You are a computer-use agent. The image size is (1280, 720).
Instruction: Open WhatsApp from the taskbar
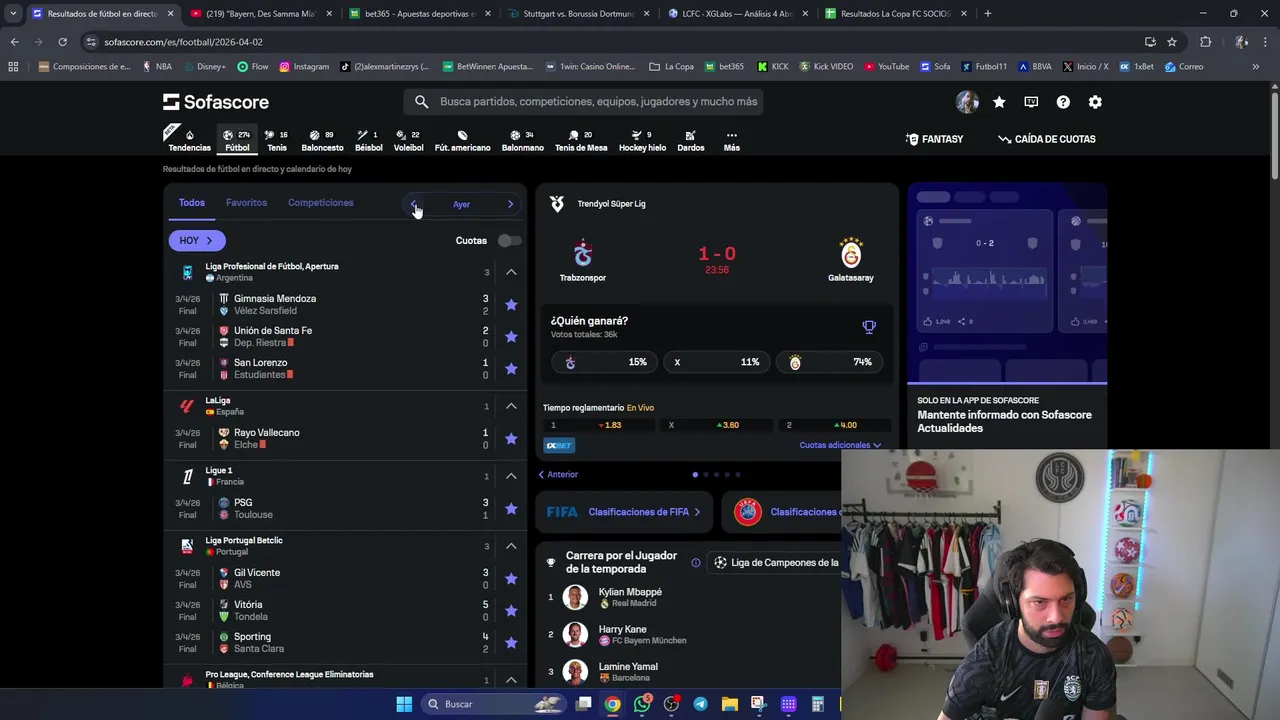[x=642, y=704]
